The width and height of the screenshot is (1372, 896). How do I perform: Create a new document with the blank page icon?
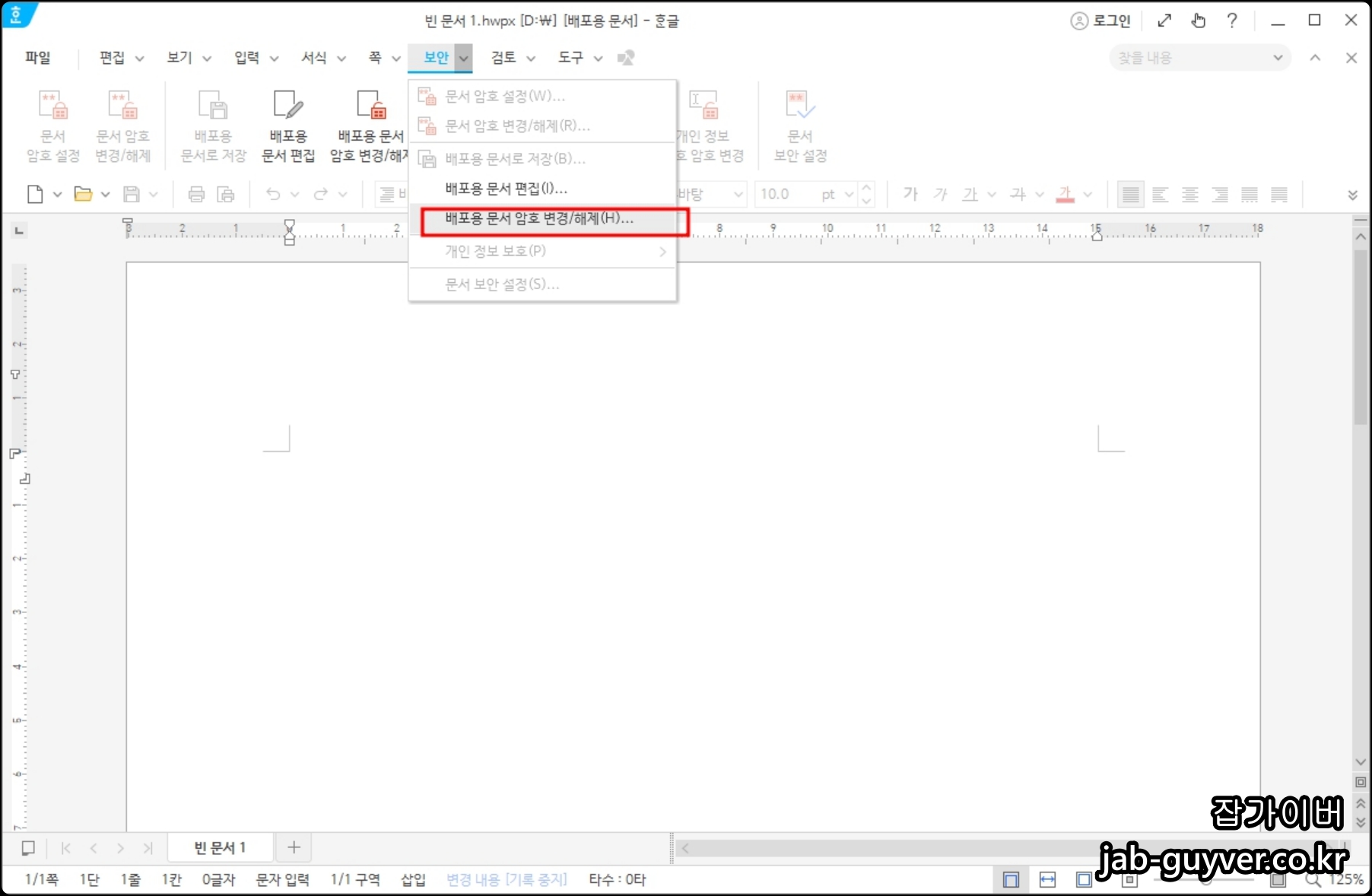pos(35,195)
